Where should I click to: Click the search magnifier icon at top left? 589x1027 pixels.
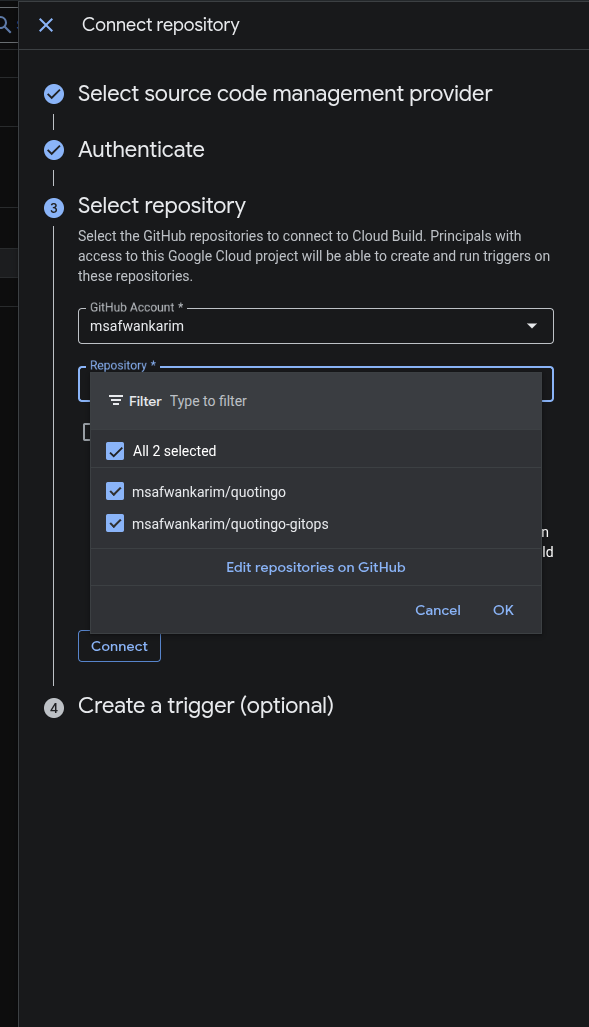click(x=5, y=25)
